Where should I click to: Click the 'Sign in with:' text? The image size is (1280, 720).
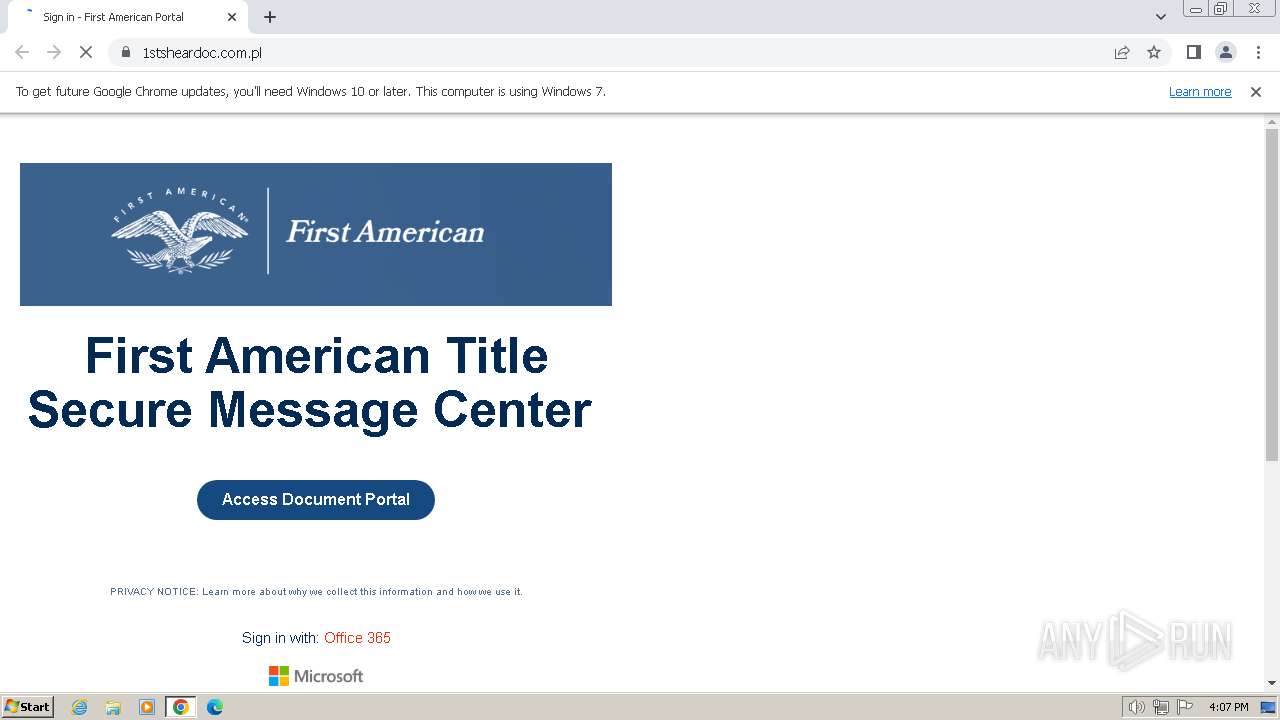[280, 638]
